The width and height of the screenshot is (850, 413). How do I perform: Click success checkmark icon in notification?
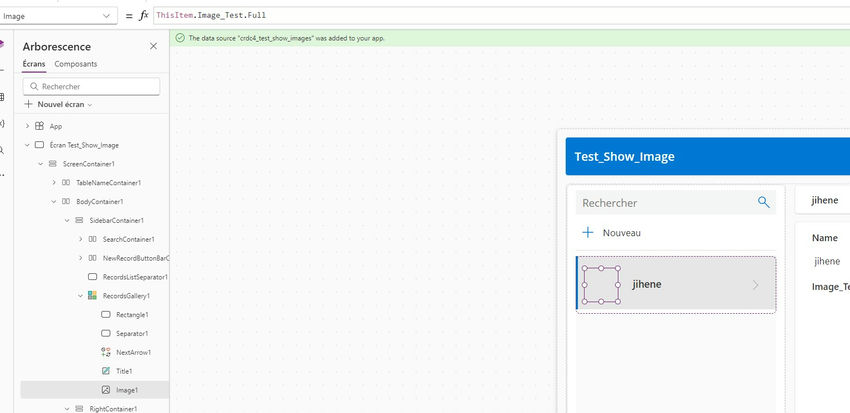180,38
